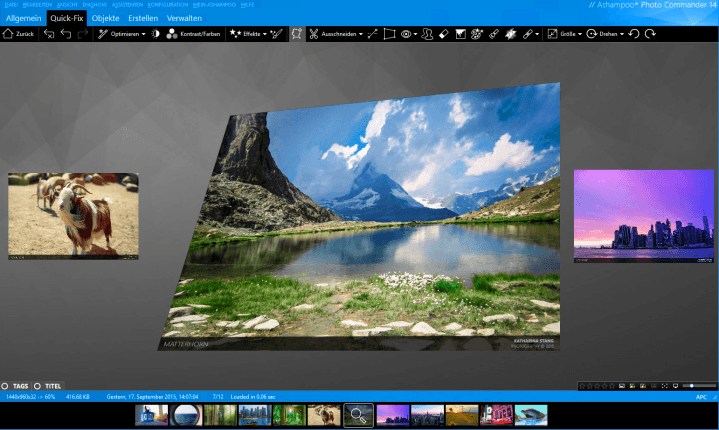Image resolution: width=719 pixels, height=430 pixels.
Task: Select the perspective correction quadrilateral tool
Action: (389, 34)
